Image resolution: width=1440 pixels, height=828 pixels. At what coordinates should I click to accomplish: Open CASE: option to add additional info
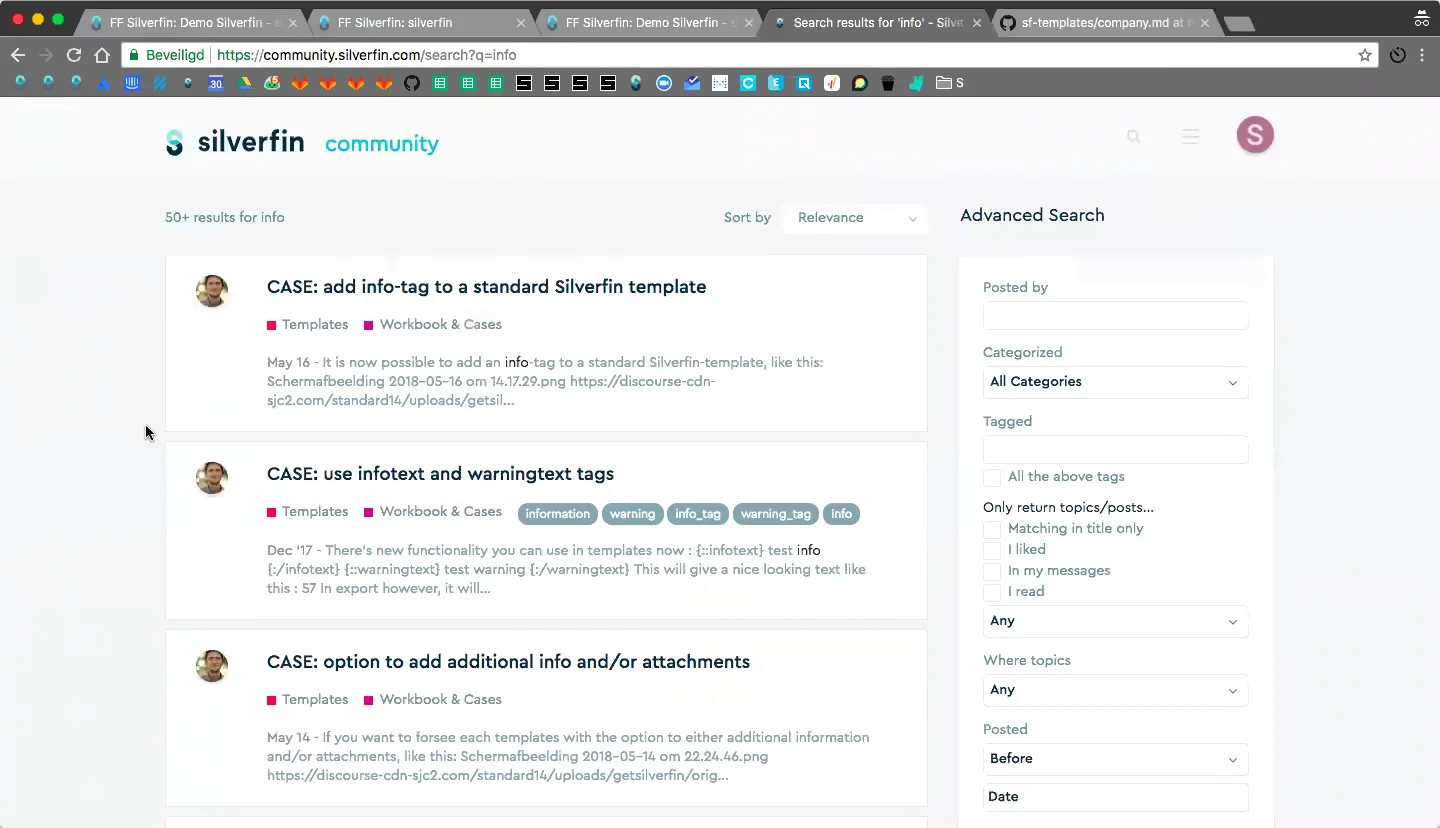pos(508,662)
